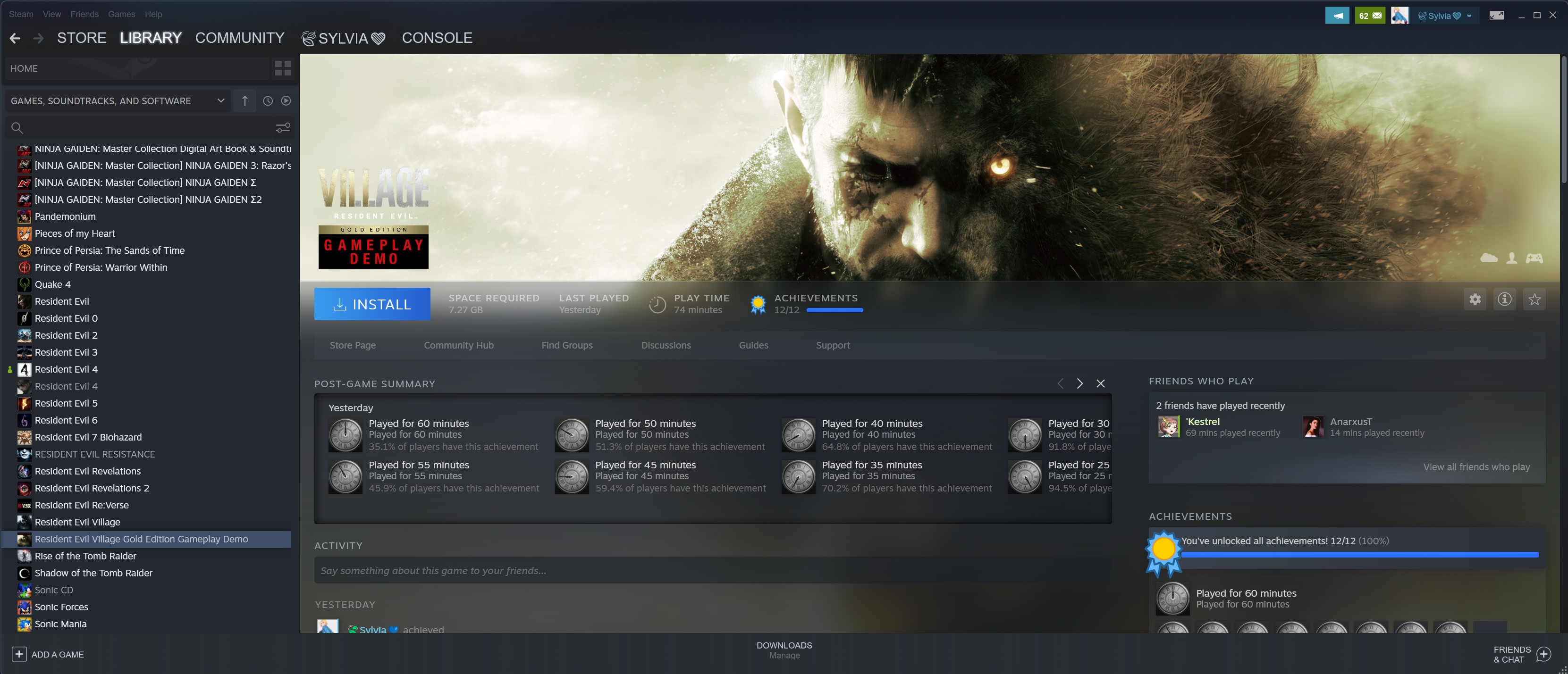Click the game settings gear icon

pyautogui.click(x=1474, y=300)
